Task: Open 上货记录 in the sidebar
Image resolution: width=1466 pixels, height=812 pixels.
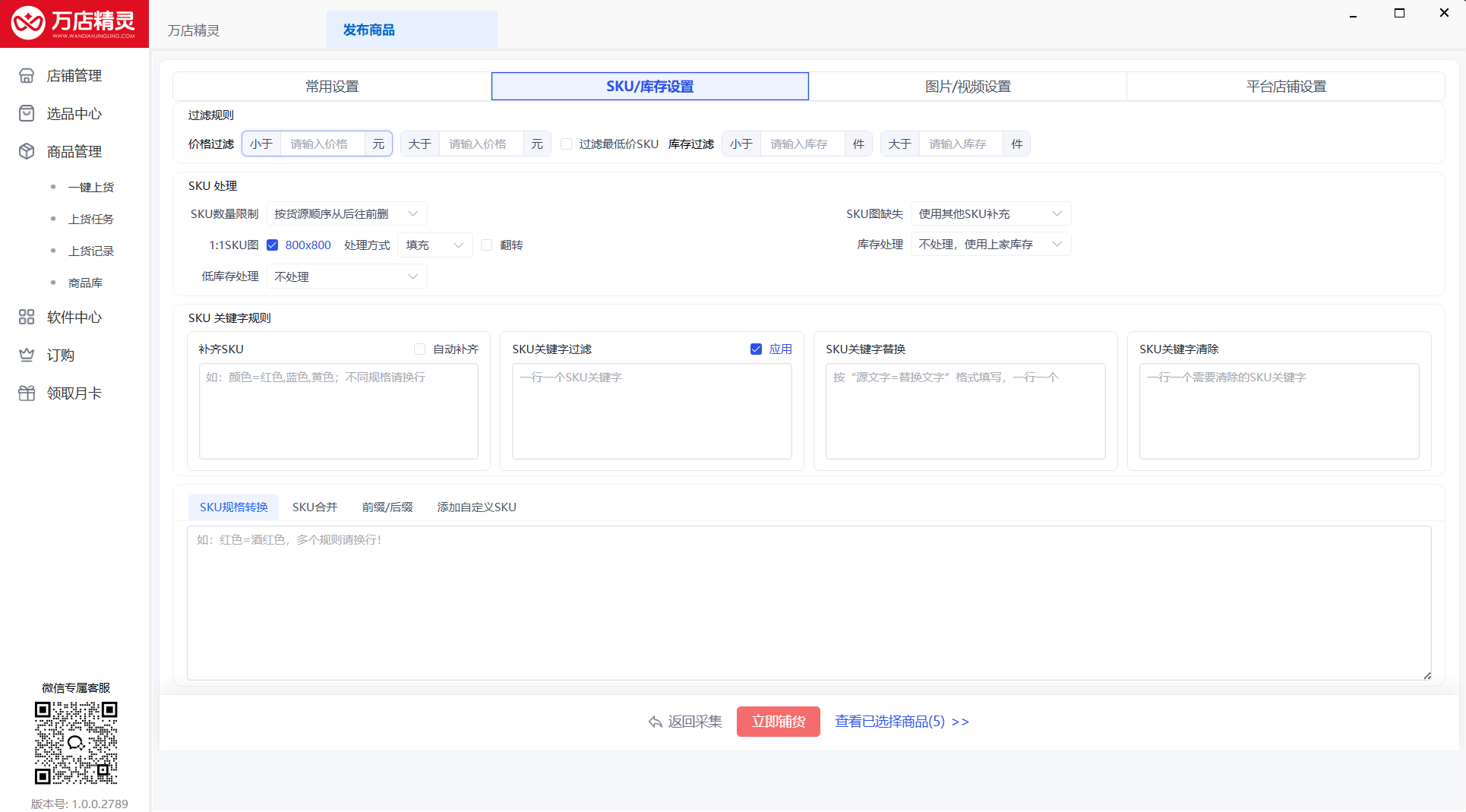Action: tap(91, 251)
